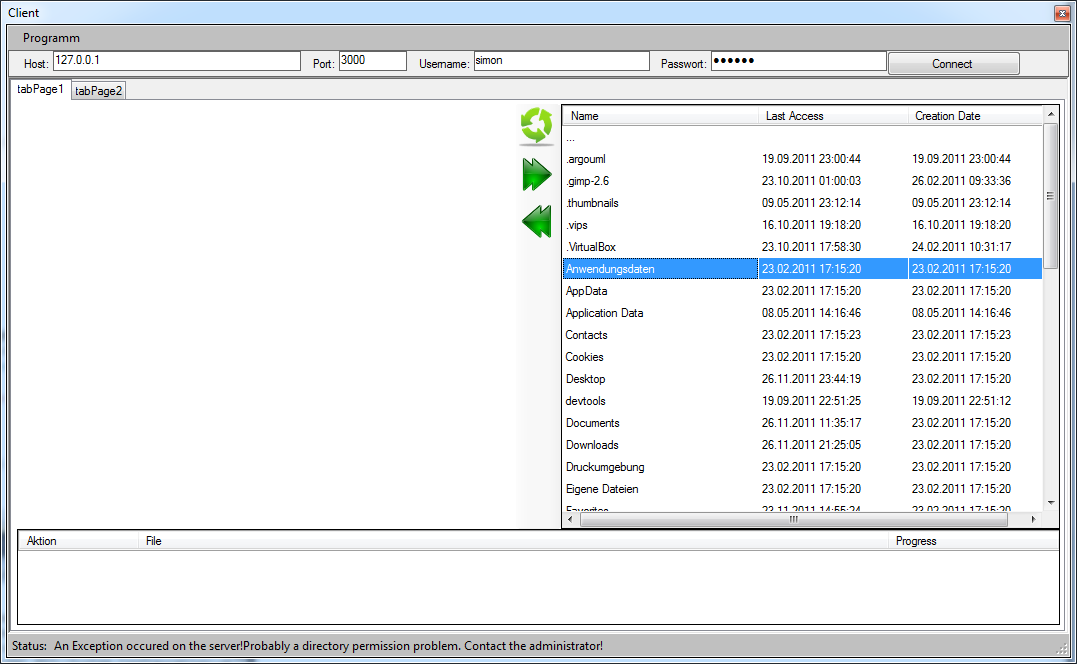Sort by the Last Access column header
1077x664 pixels.
click(832, 115)
